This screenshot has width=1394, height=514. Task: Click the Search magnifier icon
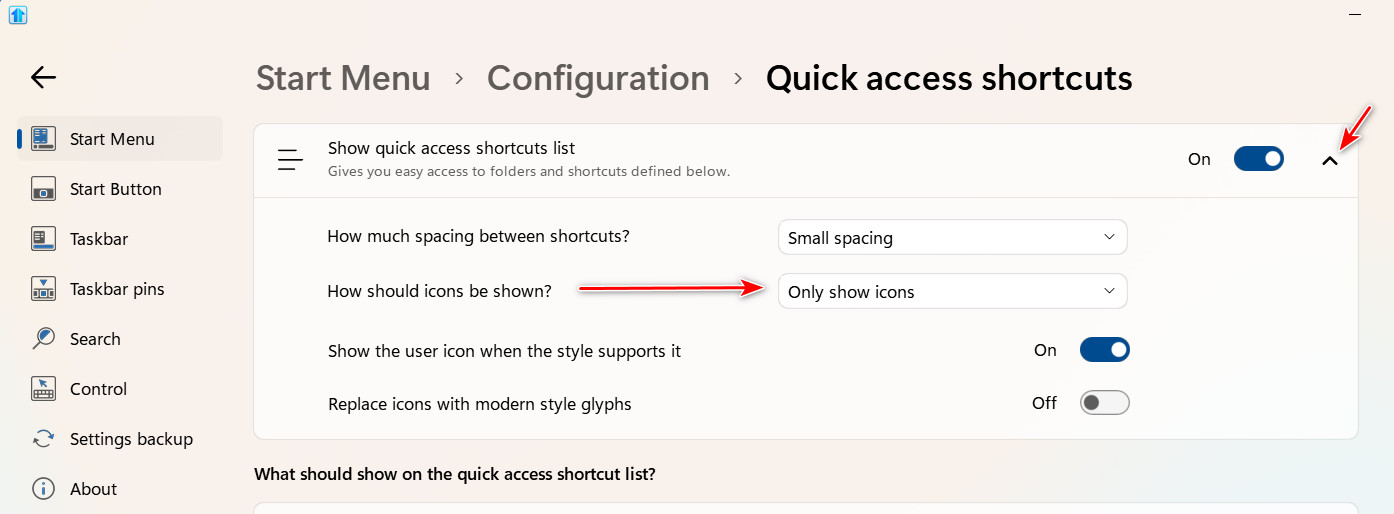pos(43,339)
